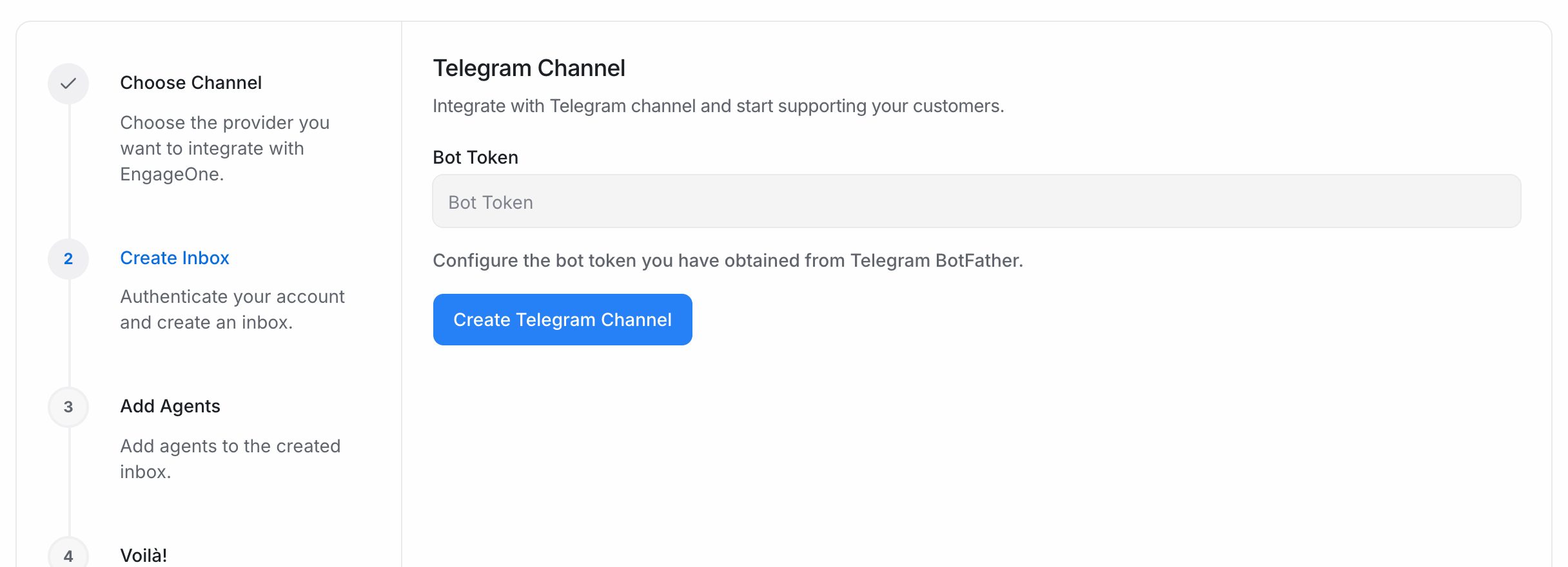Click Create Telegram Channel button
Screen dimensions: 1568x567
(562, 320)
